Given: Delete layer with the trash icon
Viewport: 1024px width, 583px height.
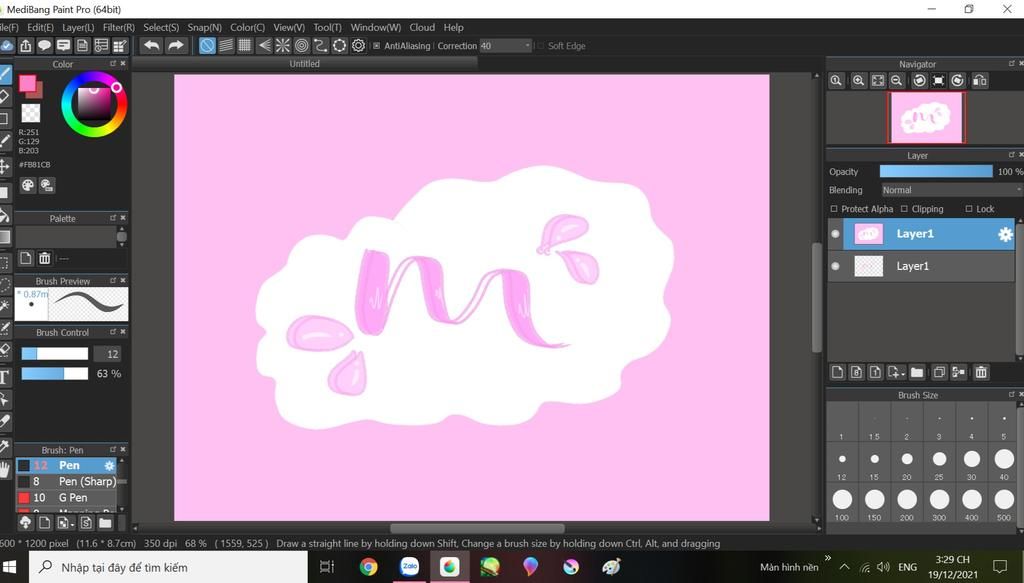Looking at the screenshot, I should coord(981,372).
